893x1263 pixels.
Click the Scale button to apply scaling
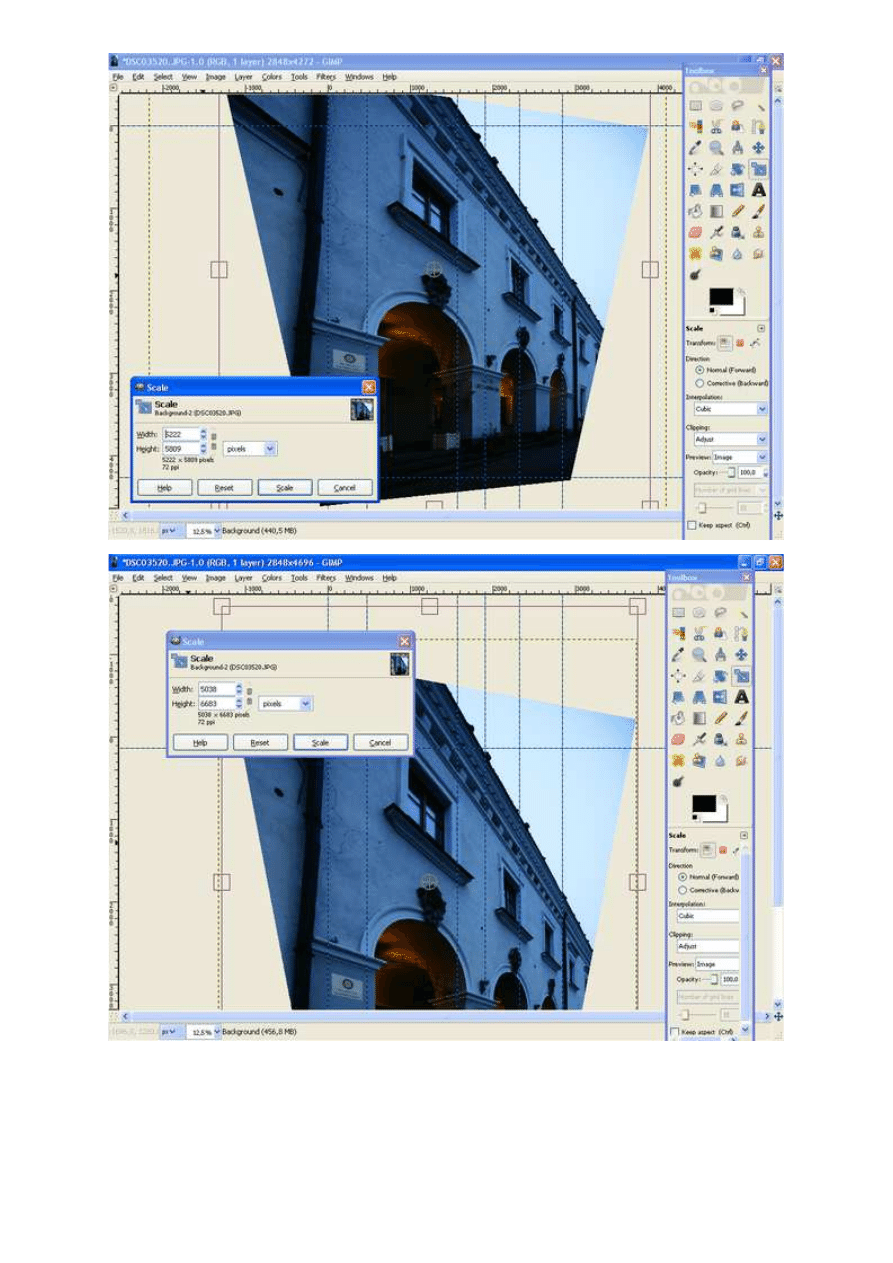[285, 487]
